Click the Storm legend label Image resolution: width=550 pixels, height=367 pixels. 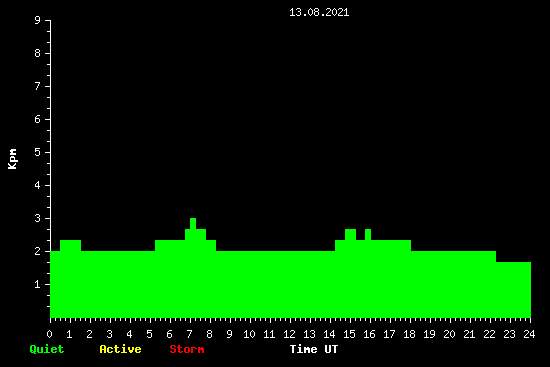pyautogui.click(x=187, y=349)
